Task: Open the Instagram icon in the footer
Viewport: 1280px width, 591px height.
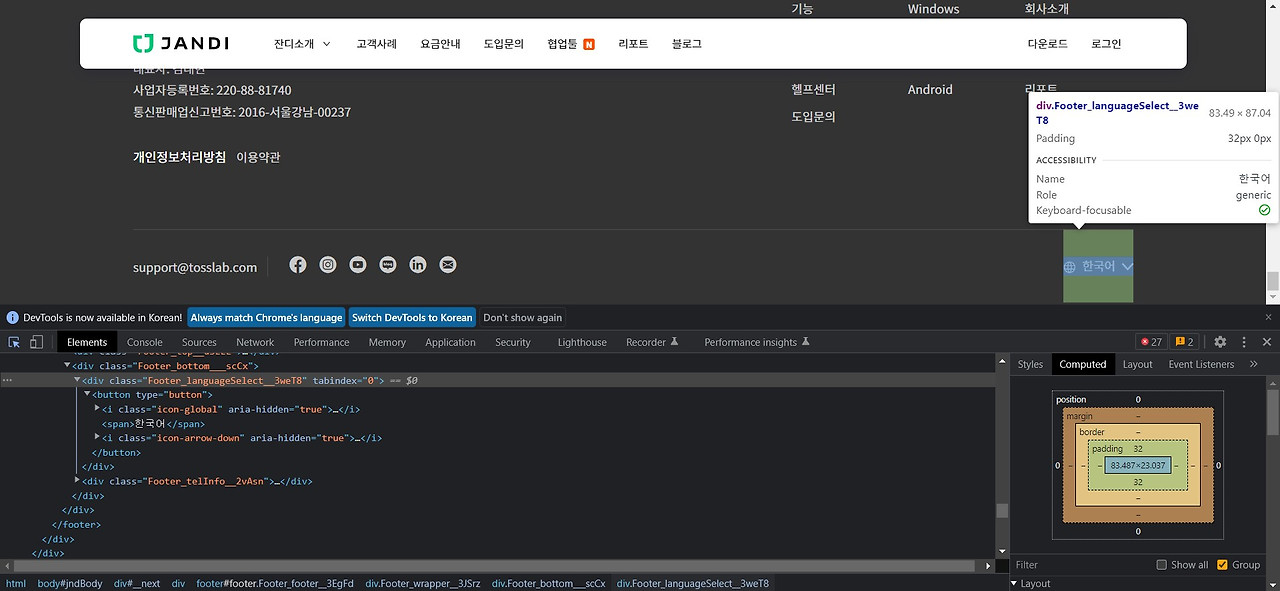Action: pyautogui.click(x=328, y=265)
